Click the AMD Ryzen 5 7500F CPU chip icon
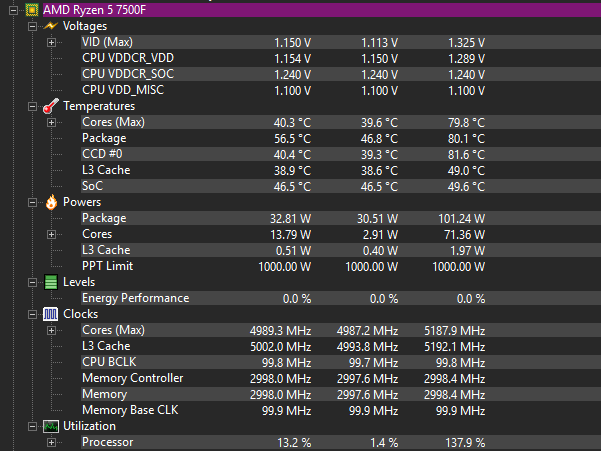601x451 pixels. coord(32,10)
